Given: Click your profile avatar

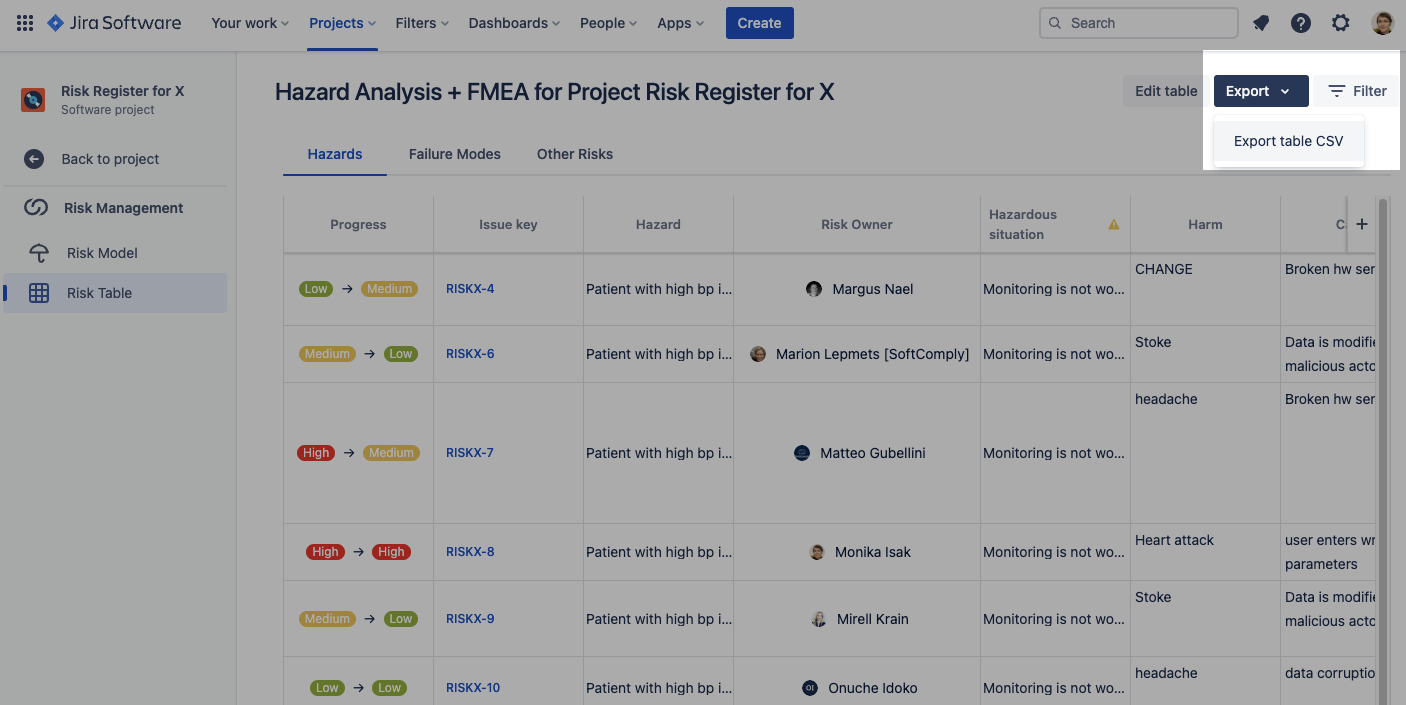Looking at the screenshot, I should pyautogui.click(x=1382, y=22).
